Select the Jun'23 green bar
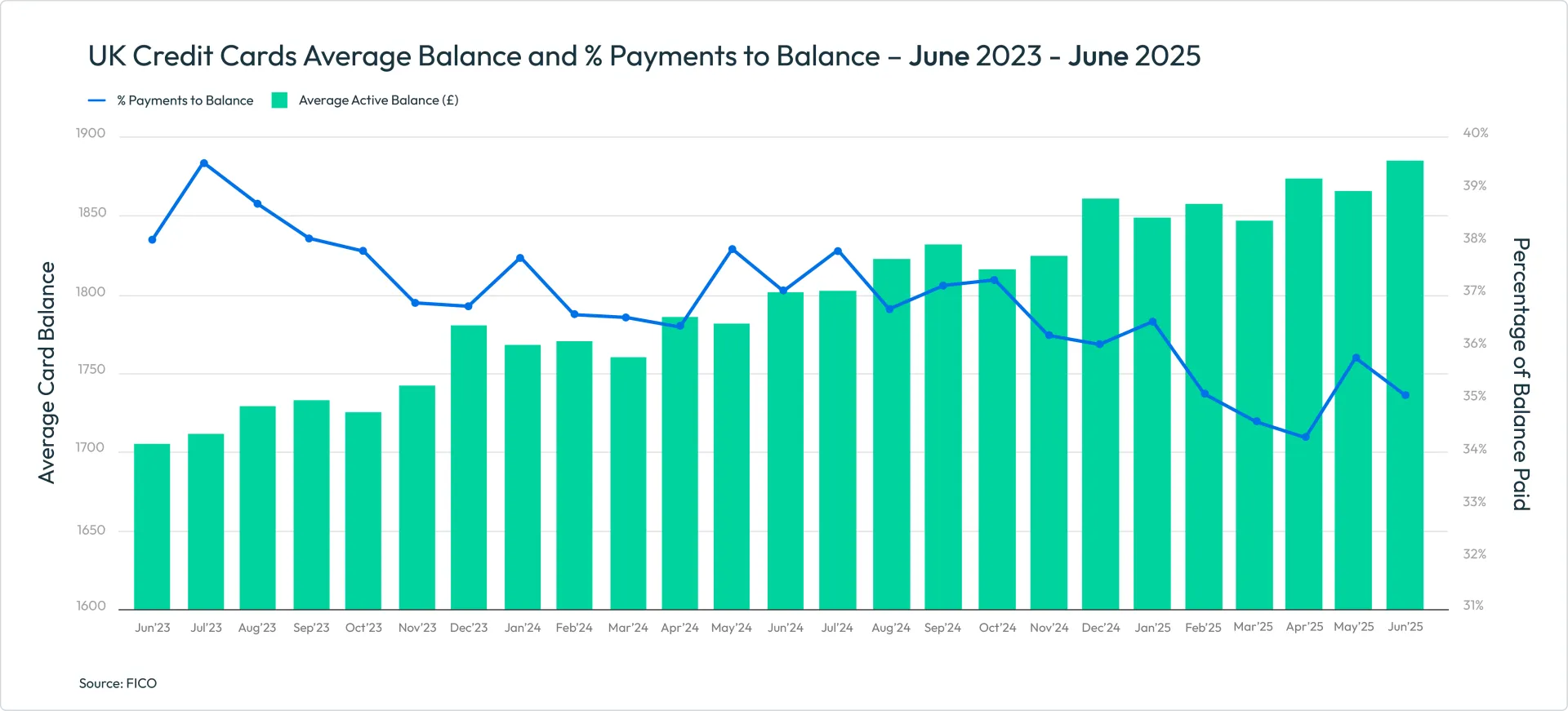1568x711 pixels. coord(152,527)
